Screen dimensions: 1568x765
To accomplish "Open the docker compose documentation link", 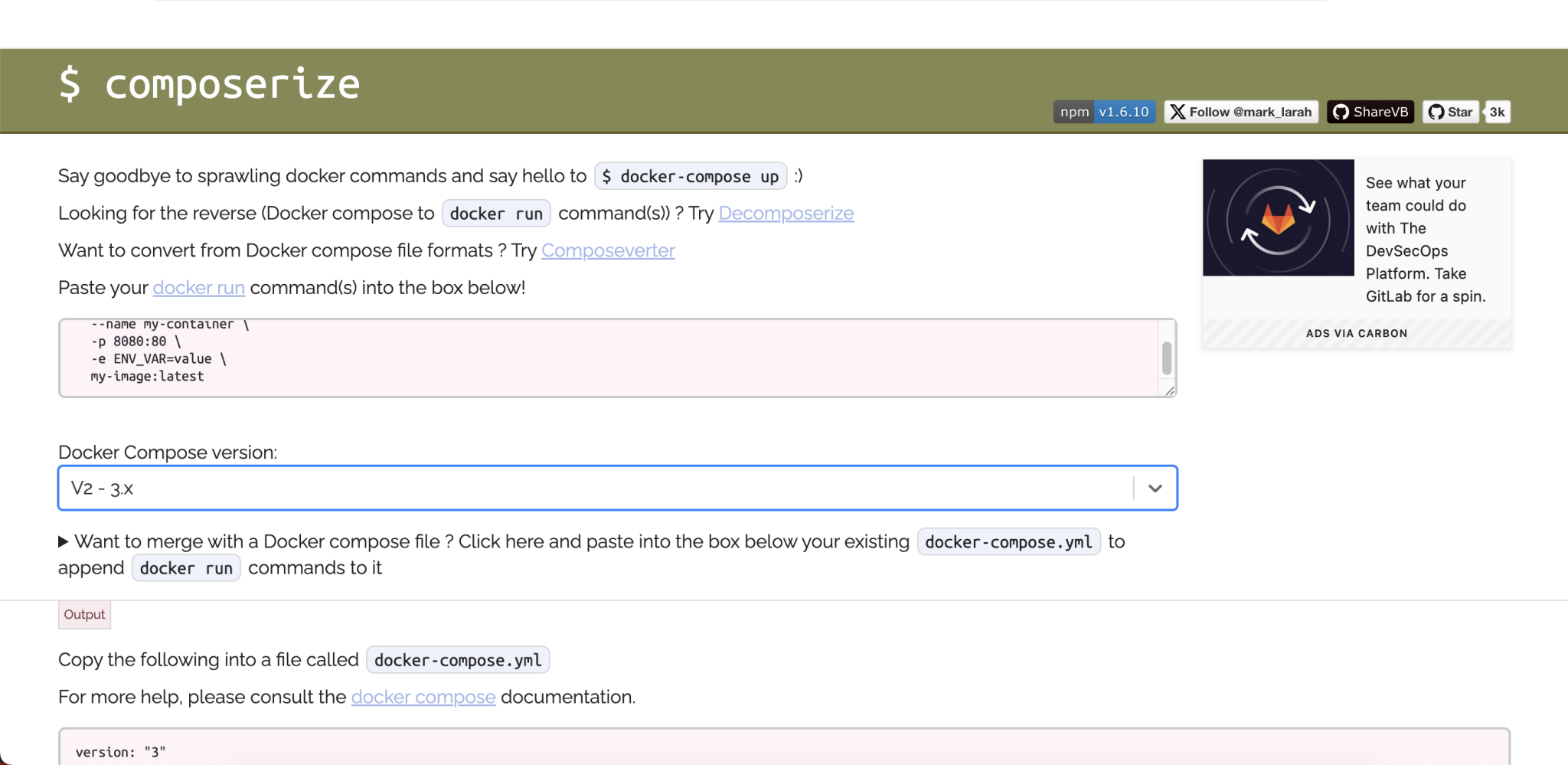I will point(422,697).
